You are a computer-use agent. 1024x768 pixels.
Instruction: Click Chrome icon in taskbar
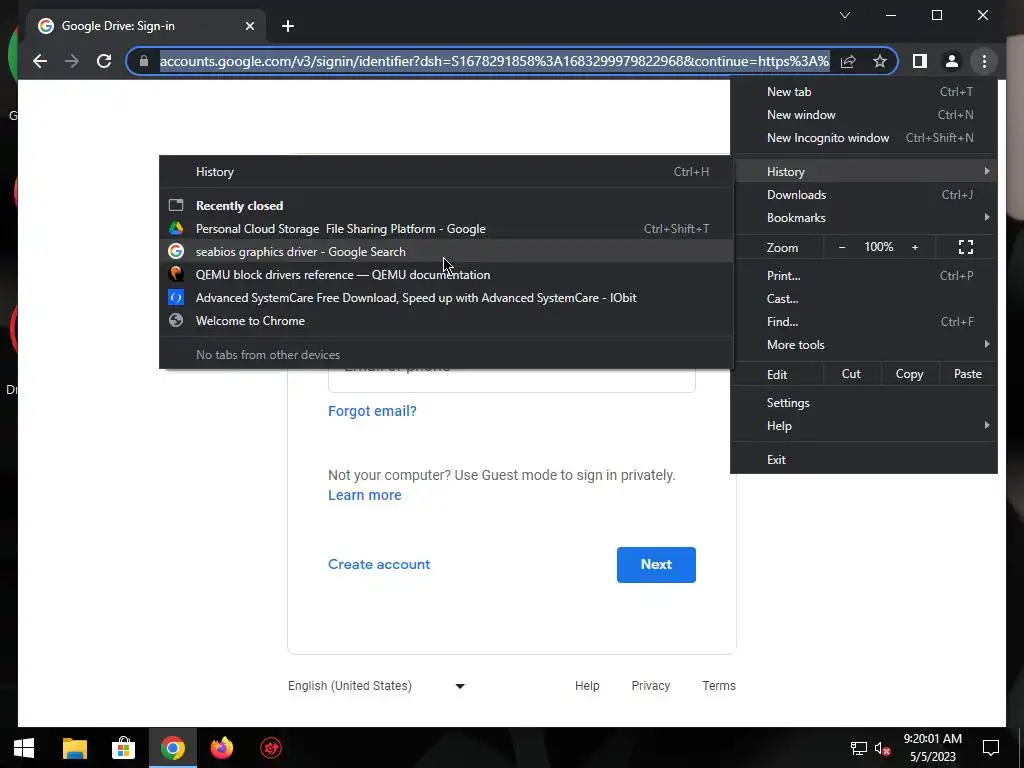(172, 748)
